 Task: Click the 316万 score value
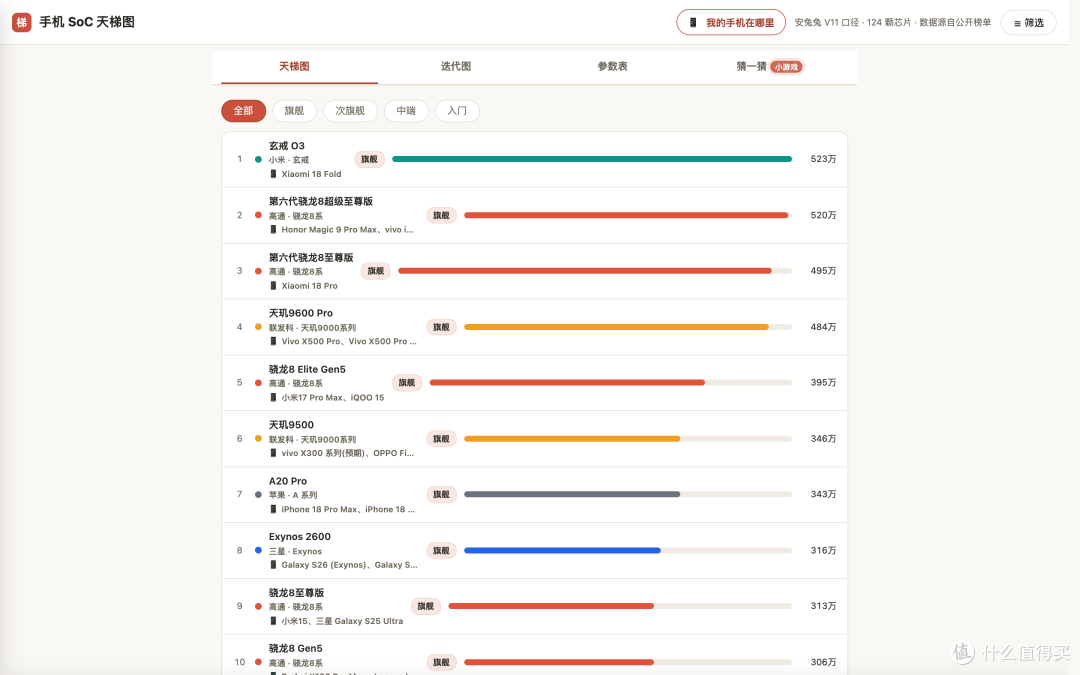coord(823,550)
